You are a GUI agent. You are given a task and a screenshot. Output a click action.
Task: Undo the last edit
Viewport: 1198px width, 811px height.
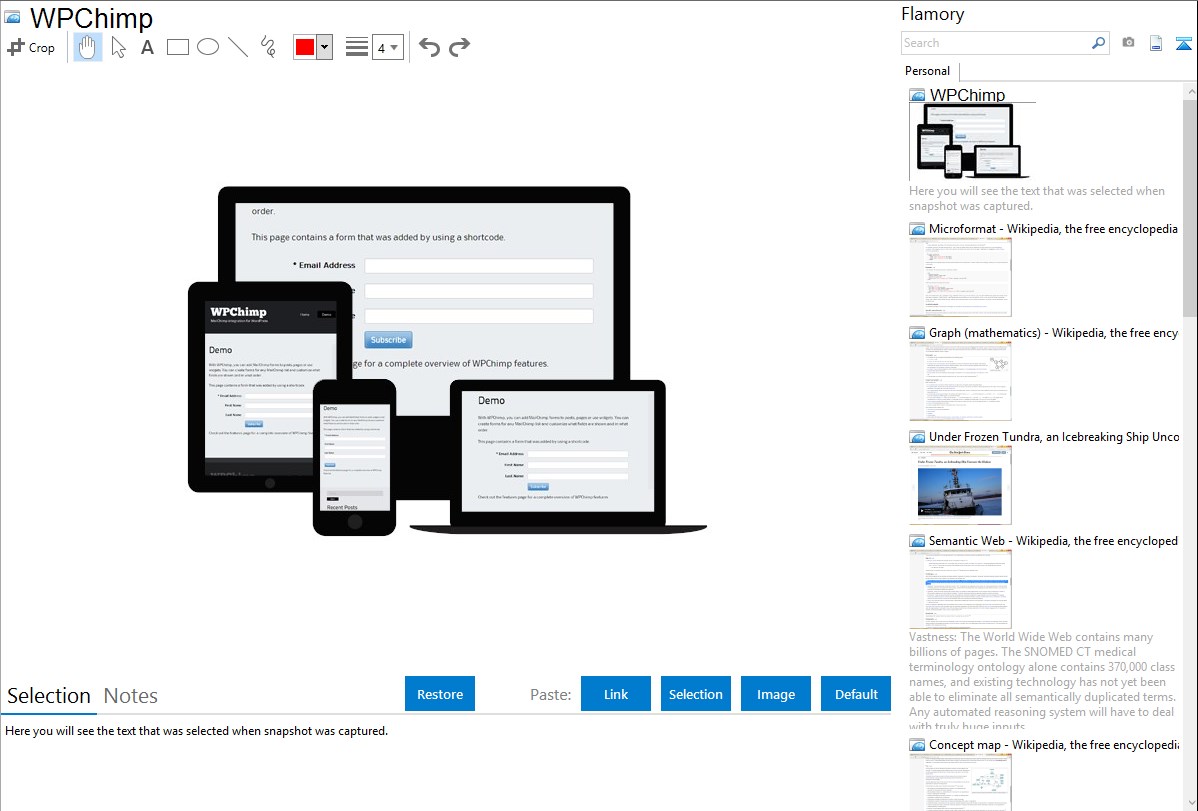tap(429, 47)
